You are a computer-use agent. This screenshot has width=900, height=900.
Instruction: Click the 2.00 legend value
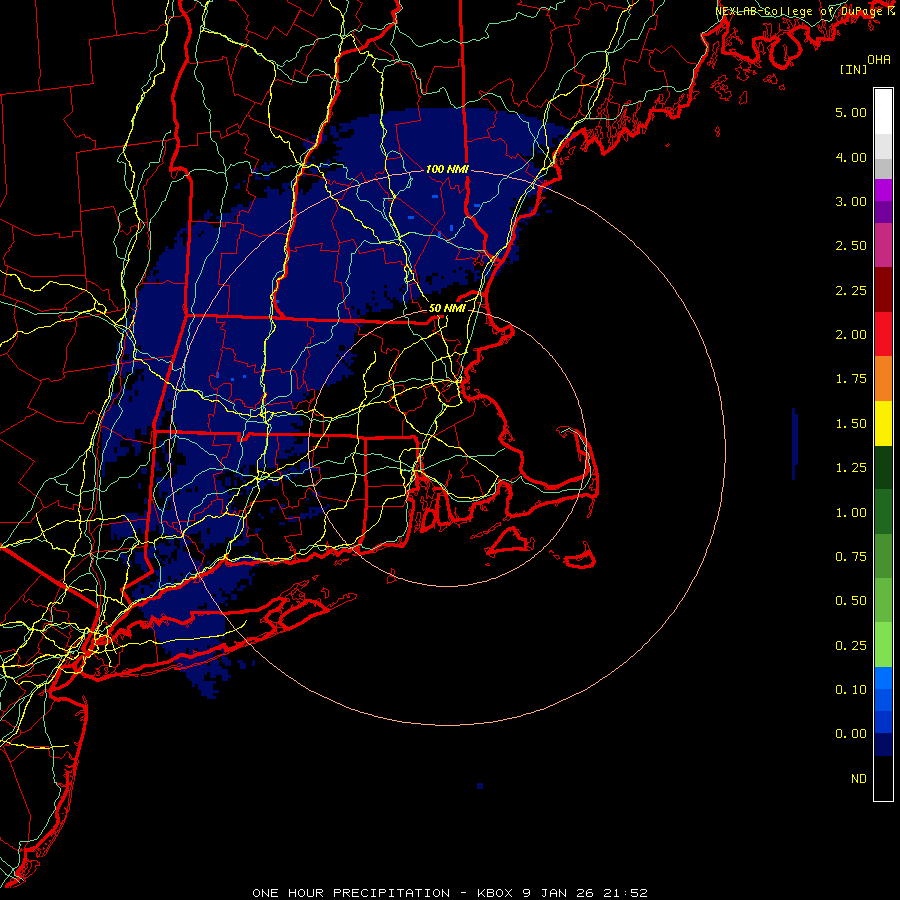[851, 335]
